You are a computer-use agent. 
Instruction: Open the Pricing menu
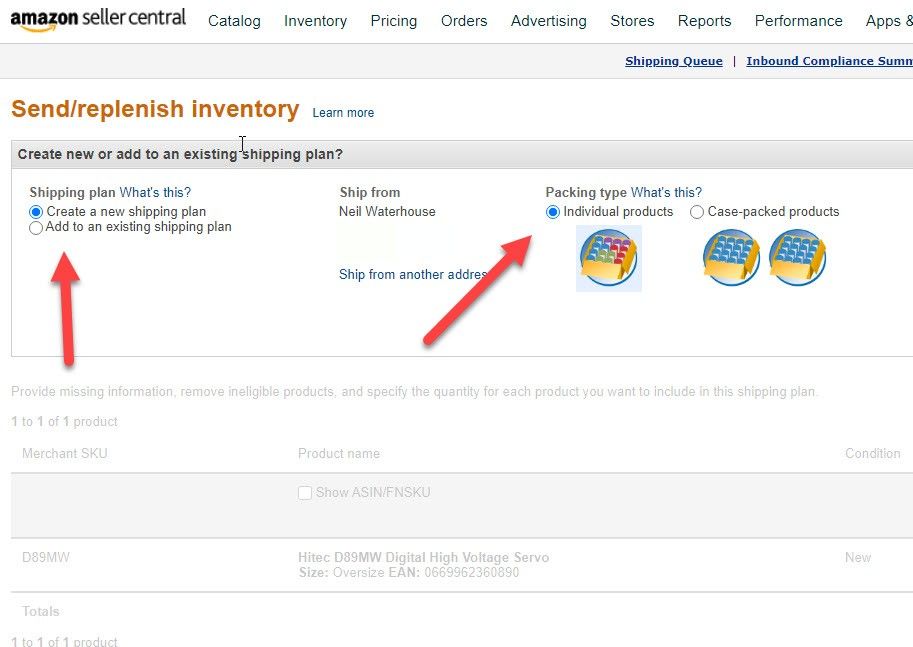coord(394,21)
